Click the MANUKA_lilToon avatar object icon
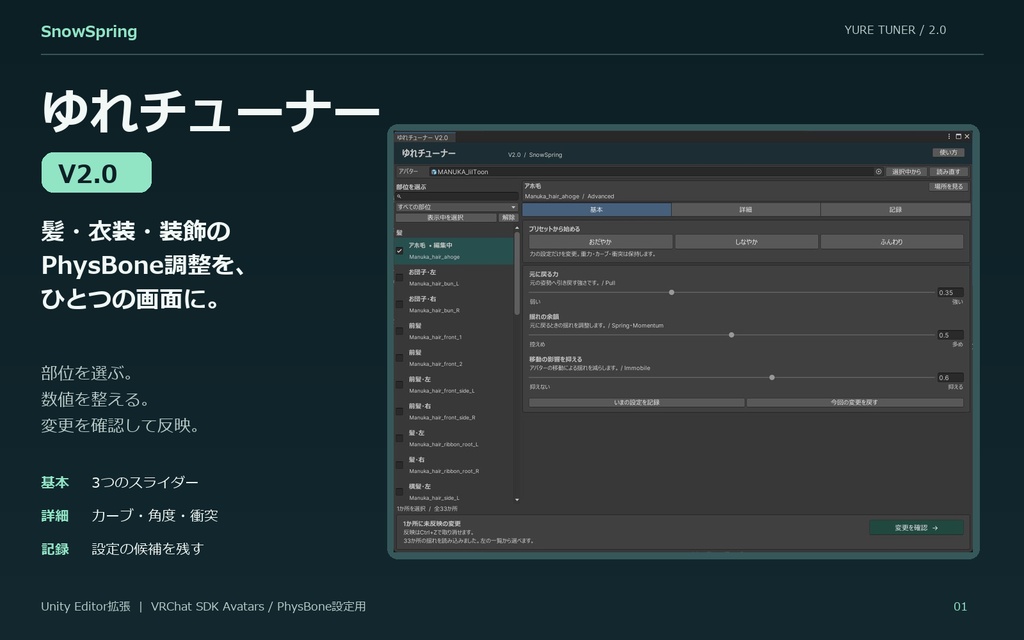The image size is (1024, 640). point(434,172)
